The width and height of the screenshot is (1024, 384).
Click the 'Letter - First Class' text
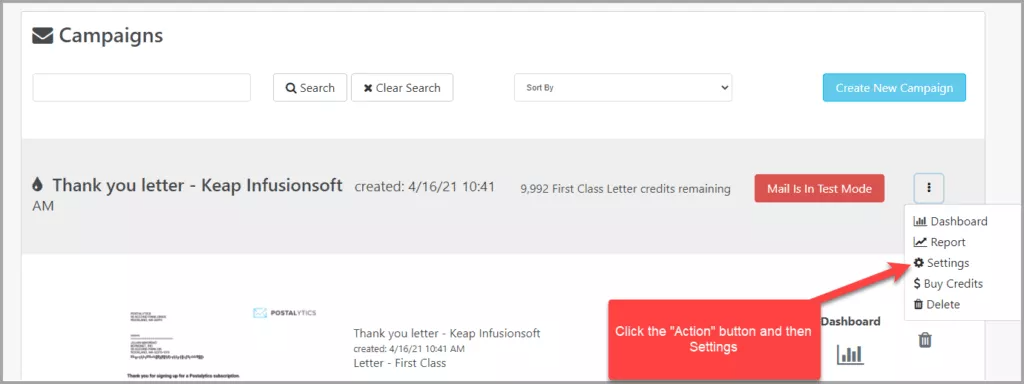[x=400, y=362]
